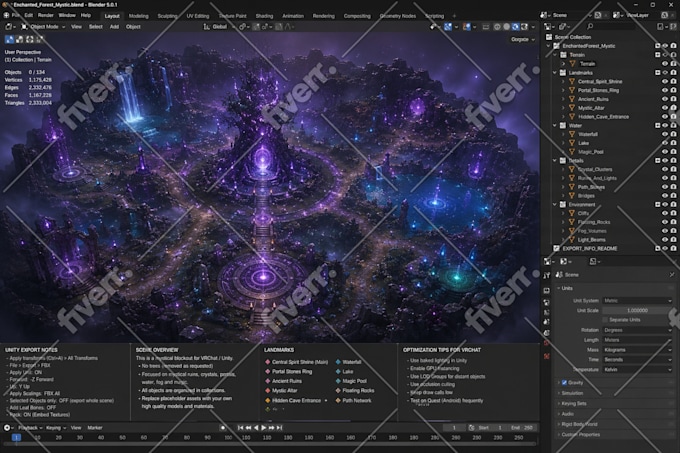680x453 pixels.
Task: Open the Gorgeze options dropdown button
Action: click(522, 39)
